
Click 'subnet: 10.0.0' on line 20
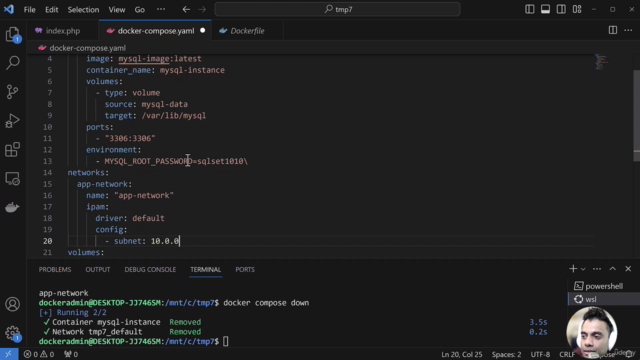[146, 241]
